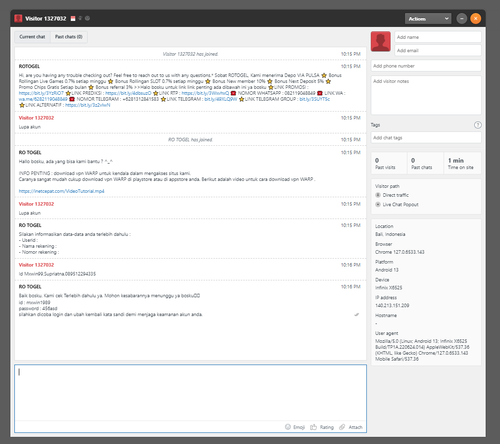500x444 pixels.
Task: Click the Live Chat Popout path icon
Action: point(378,204)
